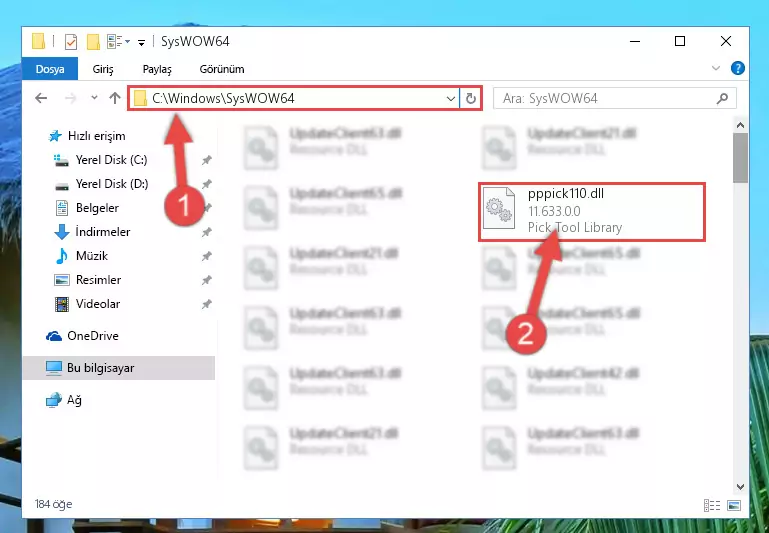
Task: Switch to the Giriş ribbon tab
Action: pos(103,69)
